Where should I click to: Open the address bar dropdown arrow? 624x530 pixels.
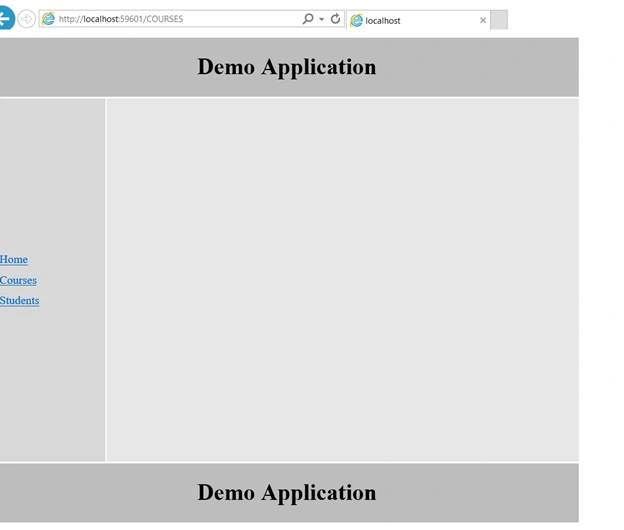tap(322, 19)
